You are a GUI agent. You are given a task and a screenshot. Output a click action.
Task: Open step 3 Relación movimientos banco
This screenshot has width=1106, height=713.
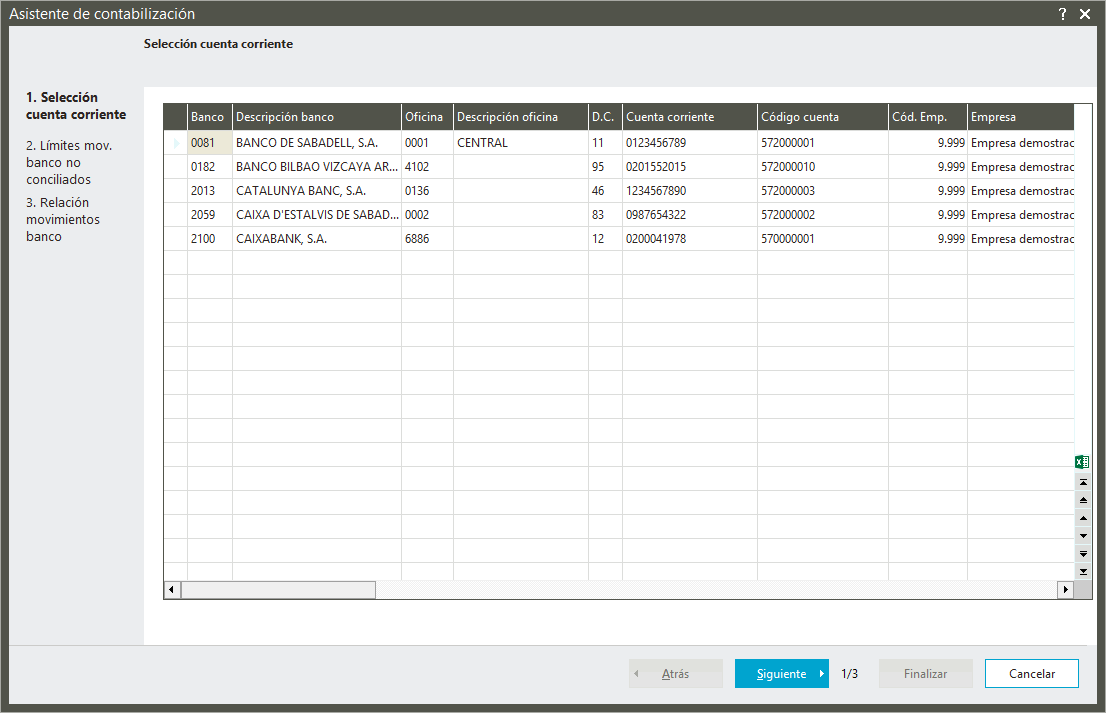tap(63, 219)
